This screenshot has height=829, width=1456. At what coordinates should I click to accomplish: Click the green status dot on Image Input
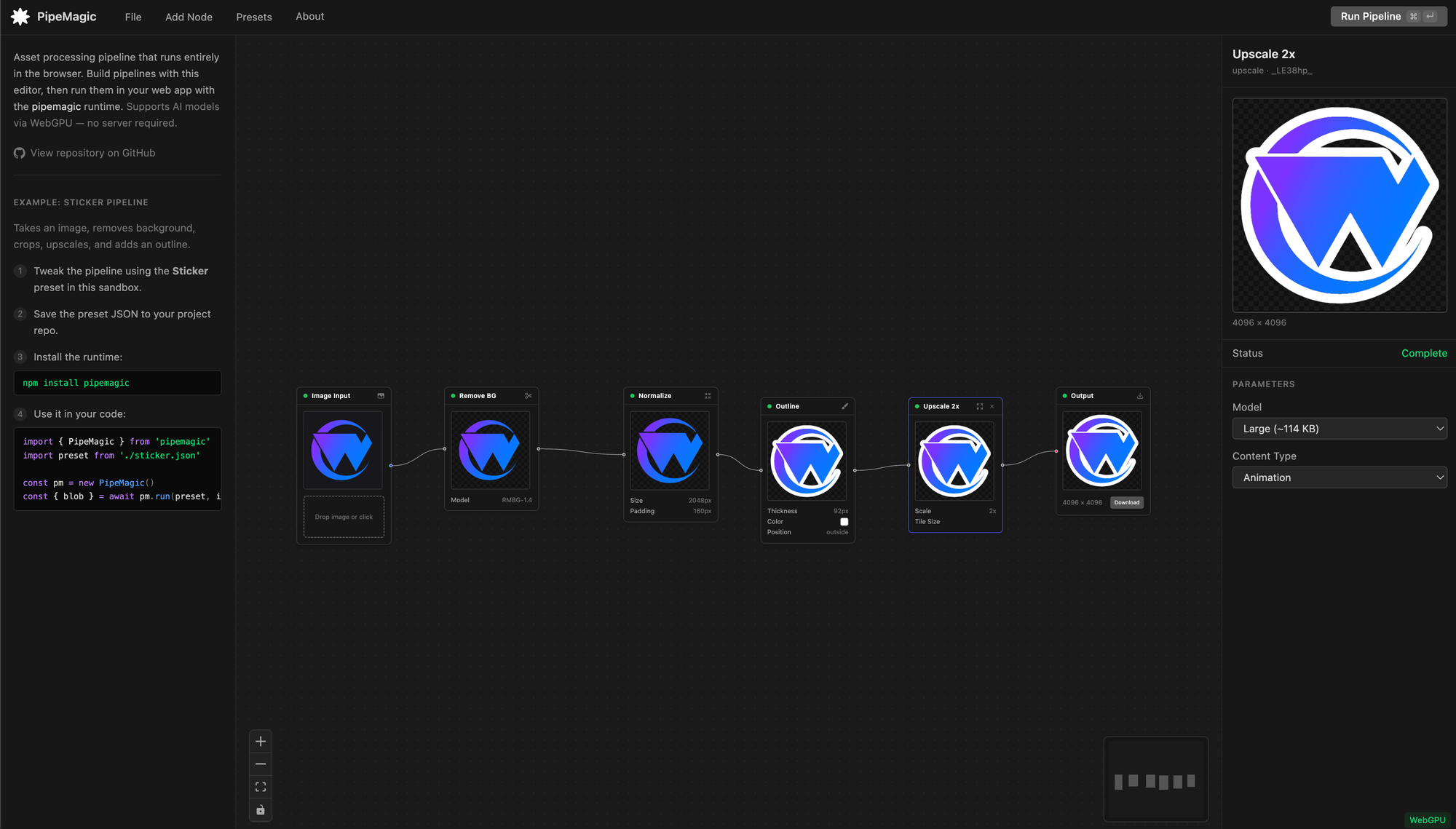tap(306, 396)
